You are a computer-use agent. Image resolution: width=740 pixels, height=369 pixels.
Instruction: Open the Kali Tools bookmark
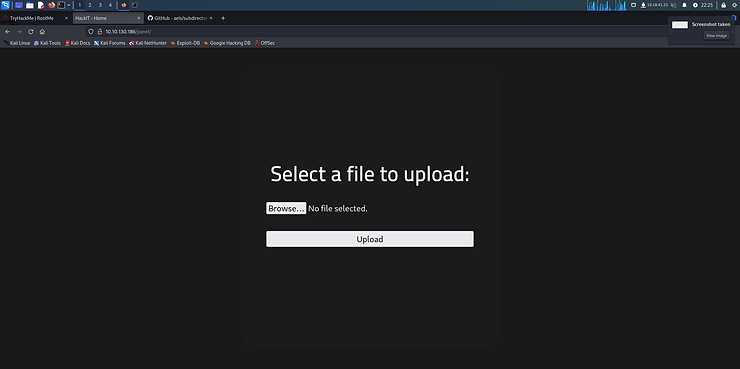coord(47,43)
